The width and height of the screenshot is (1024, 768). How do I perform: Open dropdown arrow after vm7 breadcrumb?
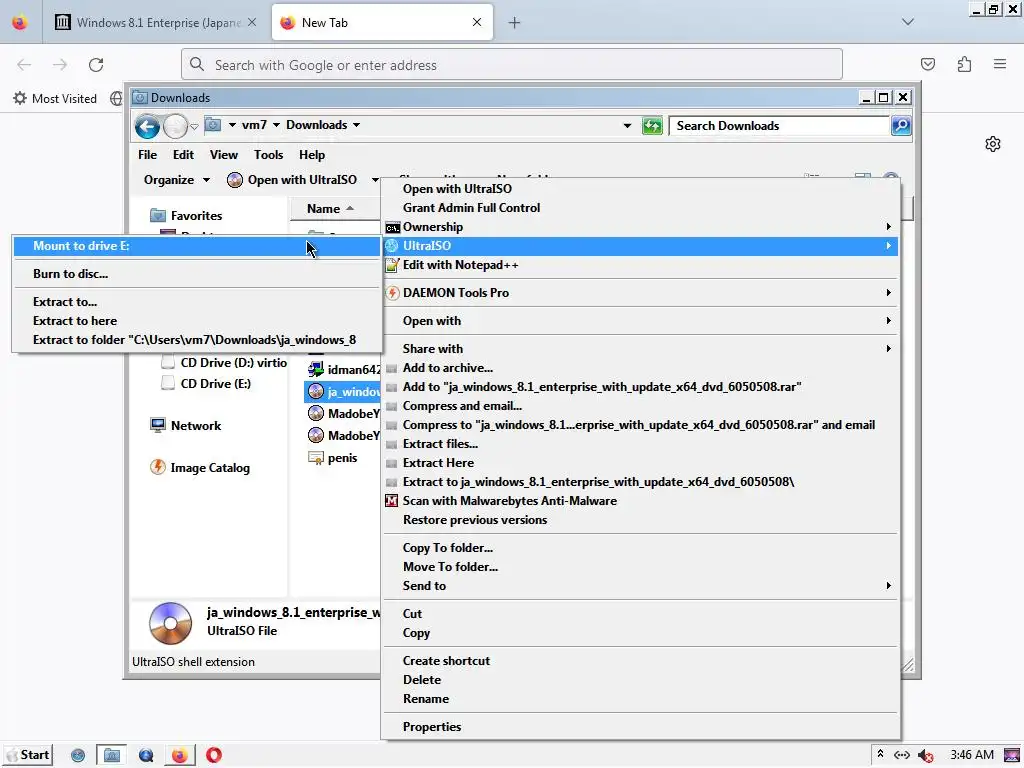coord(276,125)
